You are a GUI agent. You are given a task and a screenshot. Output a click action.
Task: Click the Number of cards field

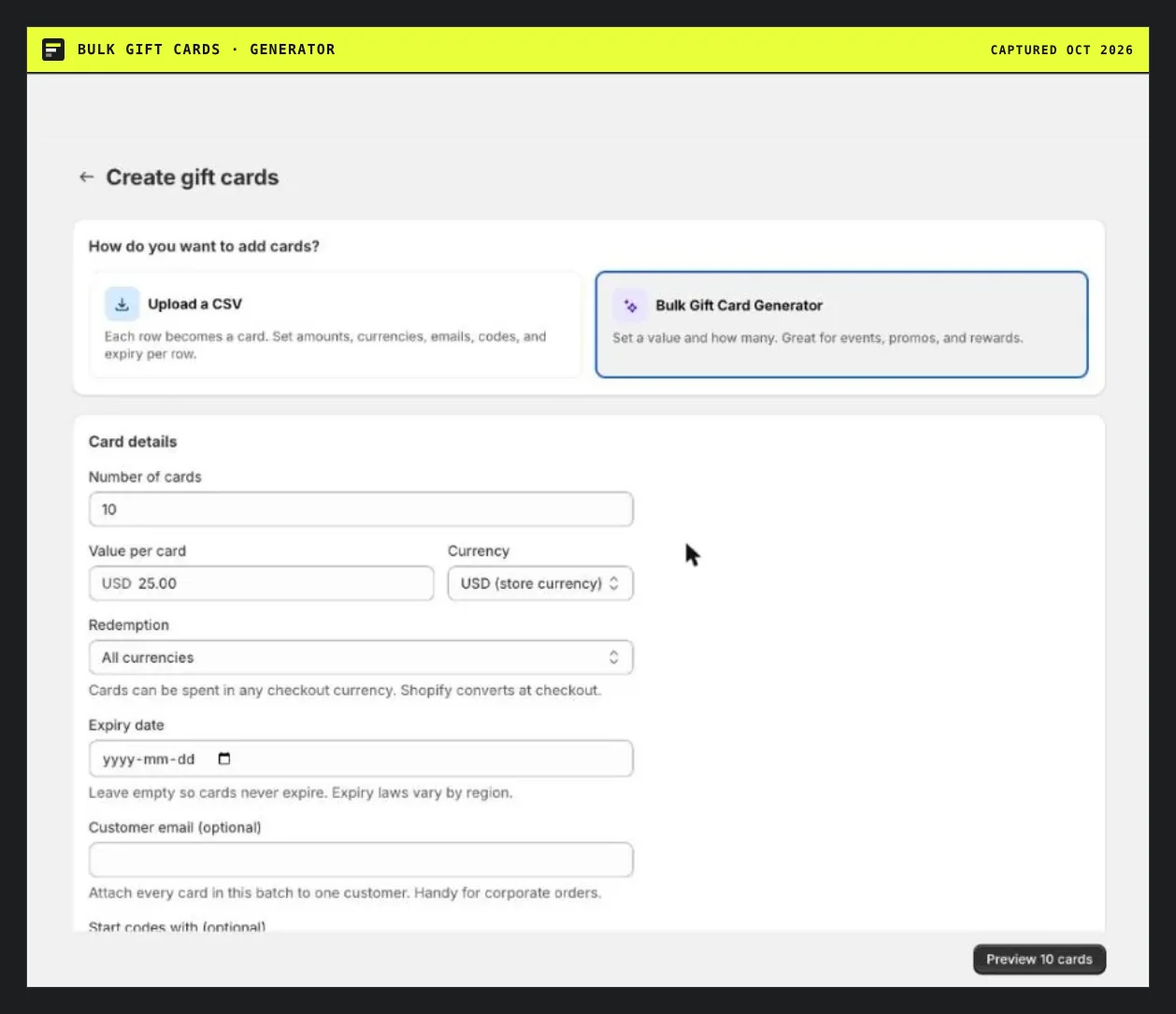pos(361,509)
